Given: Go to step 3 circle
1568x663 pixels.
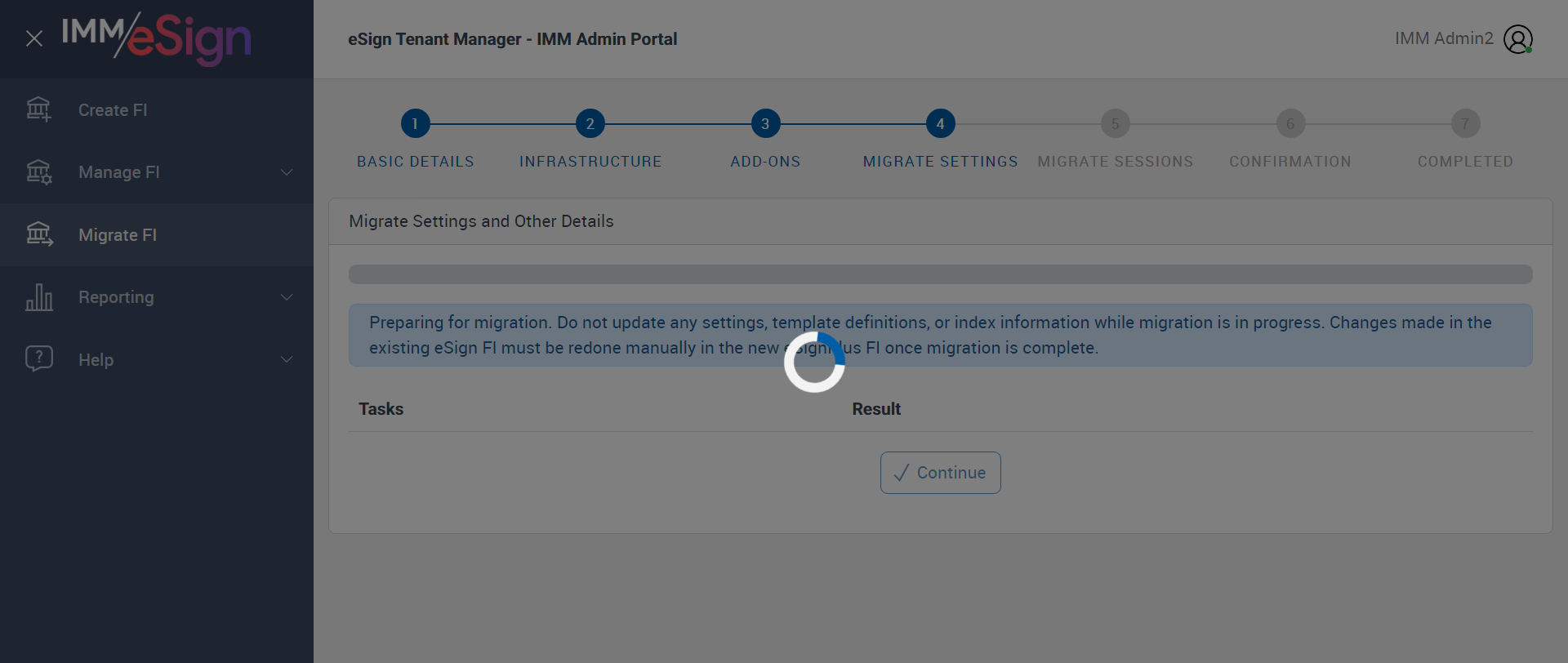Looking at the screenshot, I should pyautogui.click(x=765, y=124).
